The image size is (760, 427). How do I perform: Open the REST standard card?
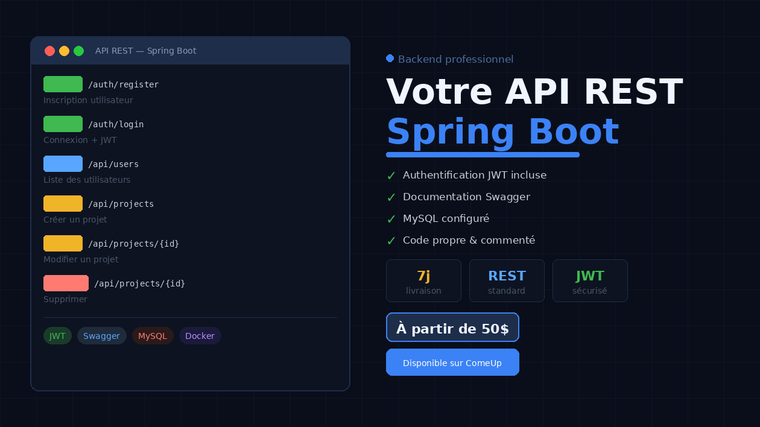pyautogui.click(x=507, y=281)
